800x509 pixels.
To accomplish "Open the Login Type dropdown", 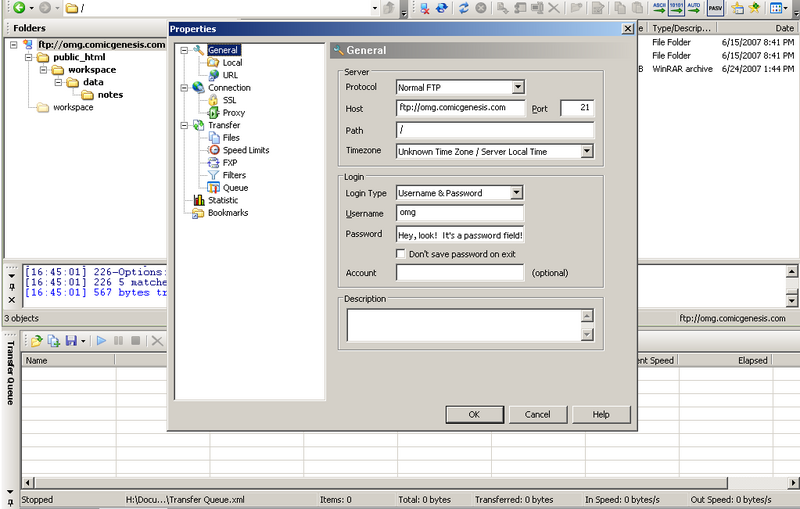I will point(516,193).
